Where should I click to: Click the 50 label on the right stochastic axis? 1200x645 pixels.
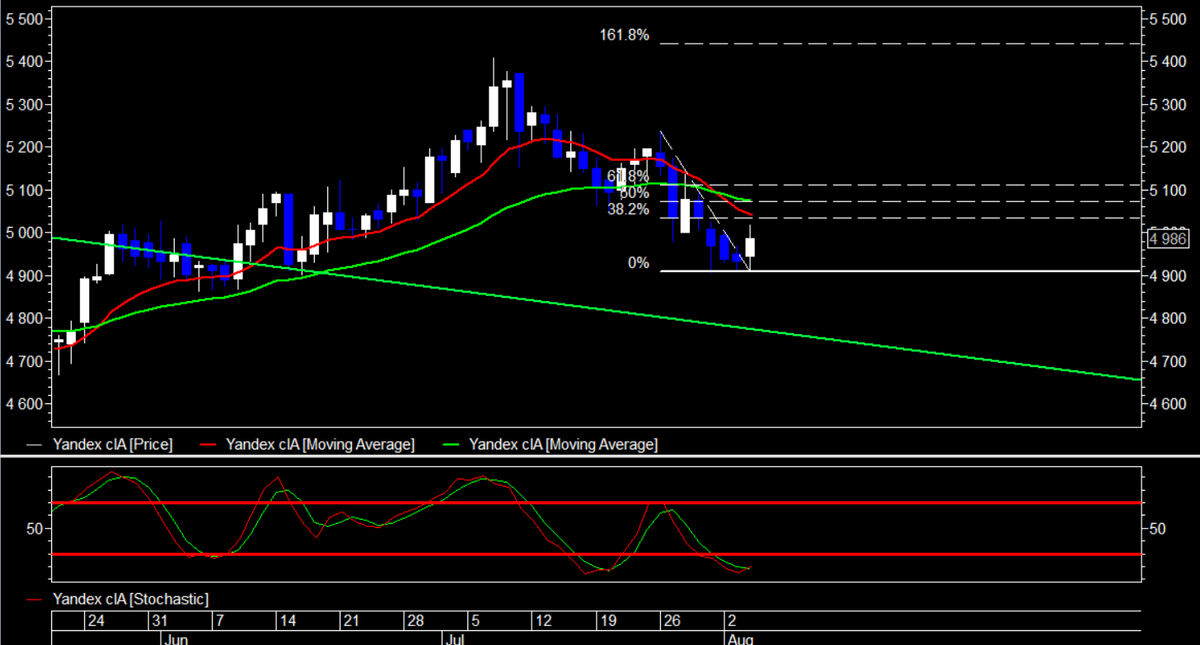pos(1159,528)
